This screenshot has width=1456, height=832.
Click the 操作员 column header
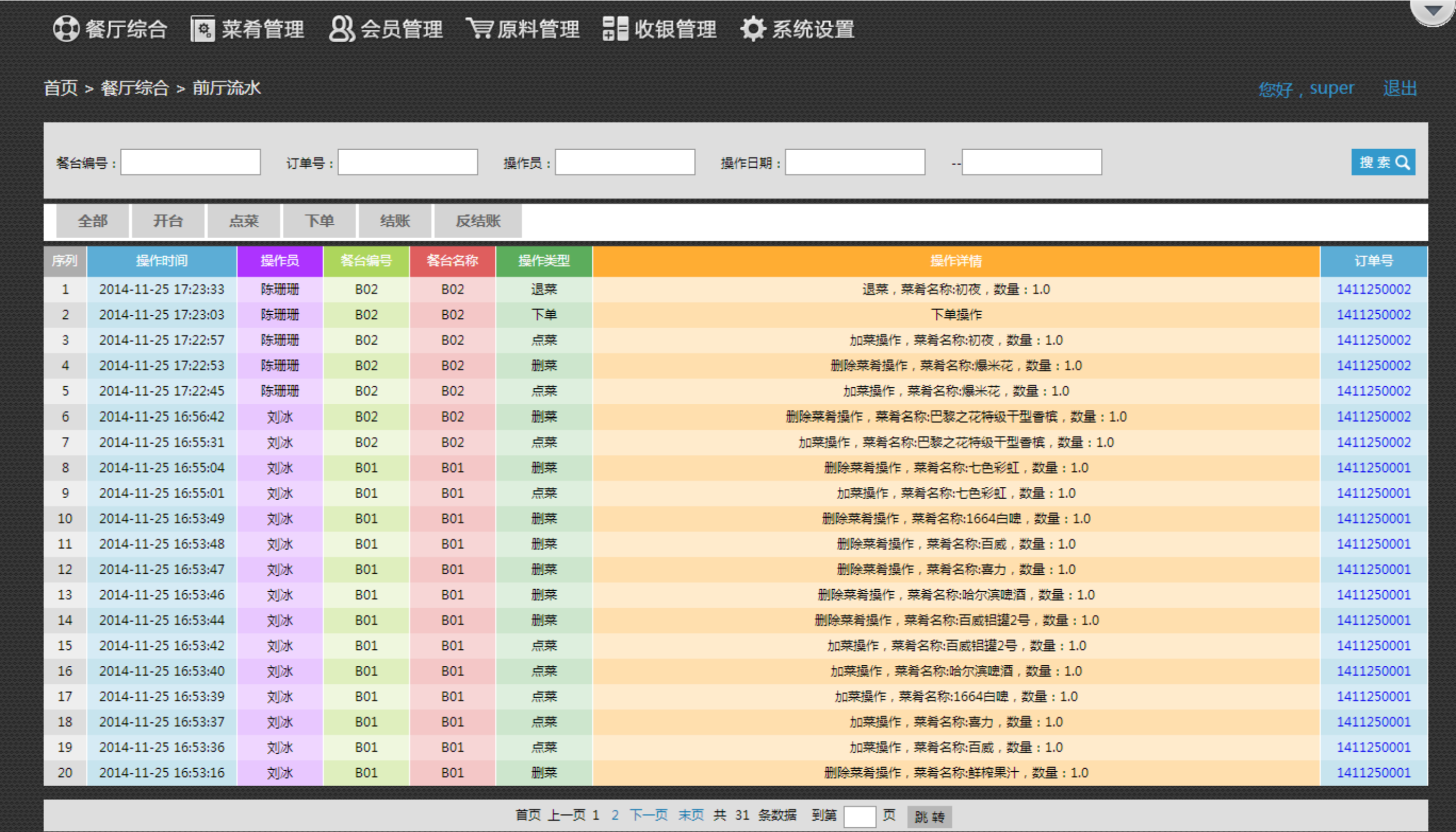(x=280, y=261)
